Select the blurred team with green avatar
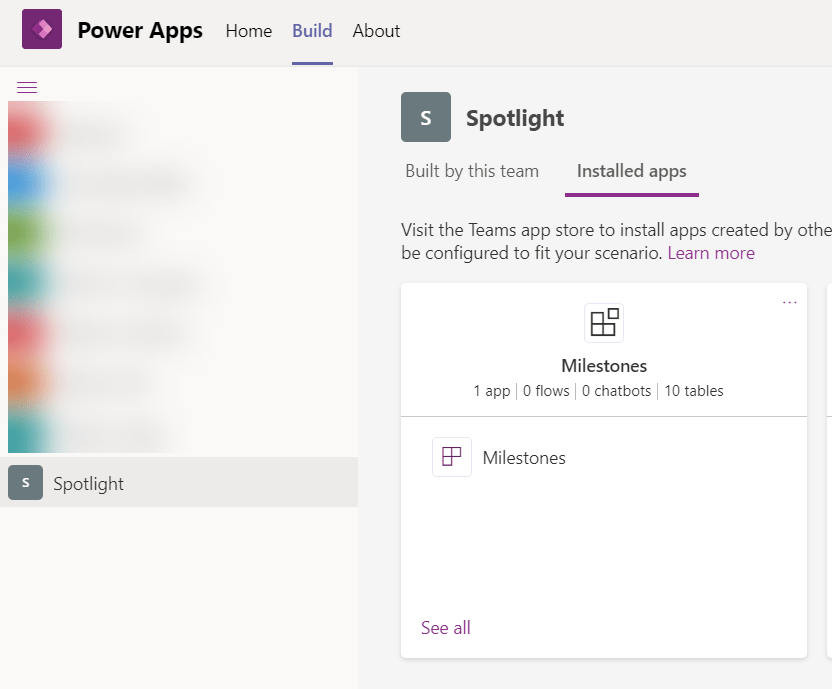The height and width of the screenshot is (689, 832). (28, 234)
